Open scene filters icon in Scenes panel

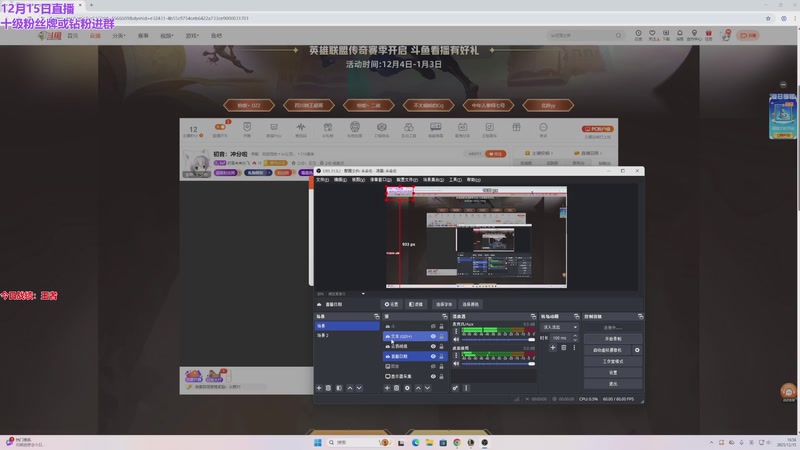[339, 388]
